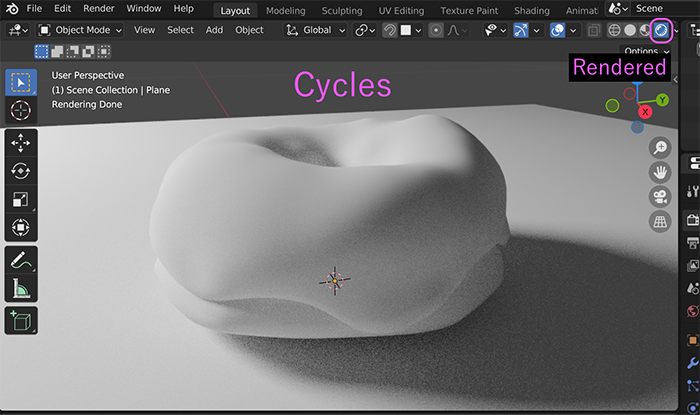This screenshot has height=415, width=700.
Task: Open the Window menu
Action: [x=144, y=8]
